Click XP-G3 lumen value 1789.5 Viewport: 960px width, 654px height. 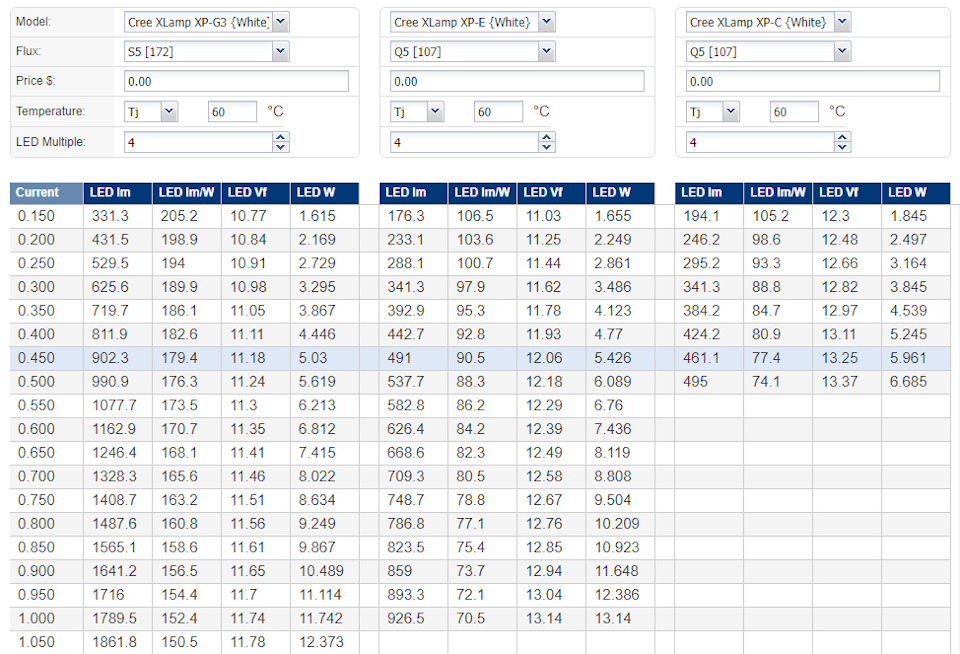pyautogui.click(x=114, y=618)
